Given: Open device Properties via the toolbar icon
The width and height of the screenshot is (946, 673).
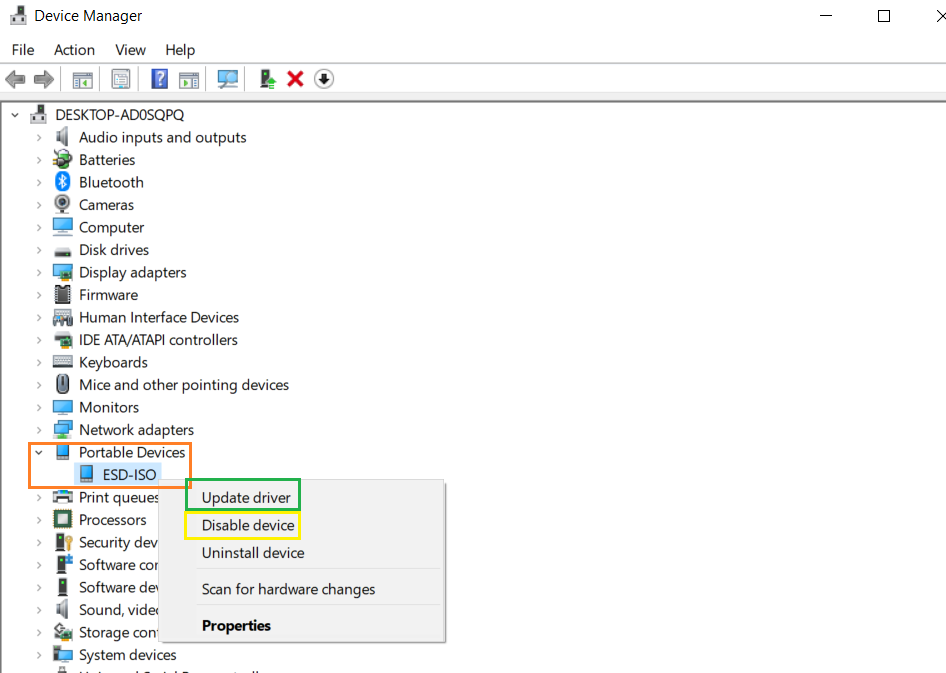Looking at the screenshot, I should click(120, 79).
